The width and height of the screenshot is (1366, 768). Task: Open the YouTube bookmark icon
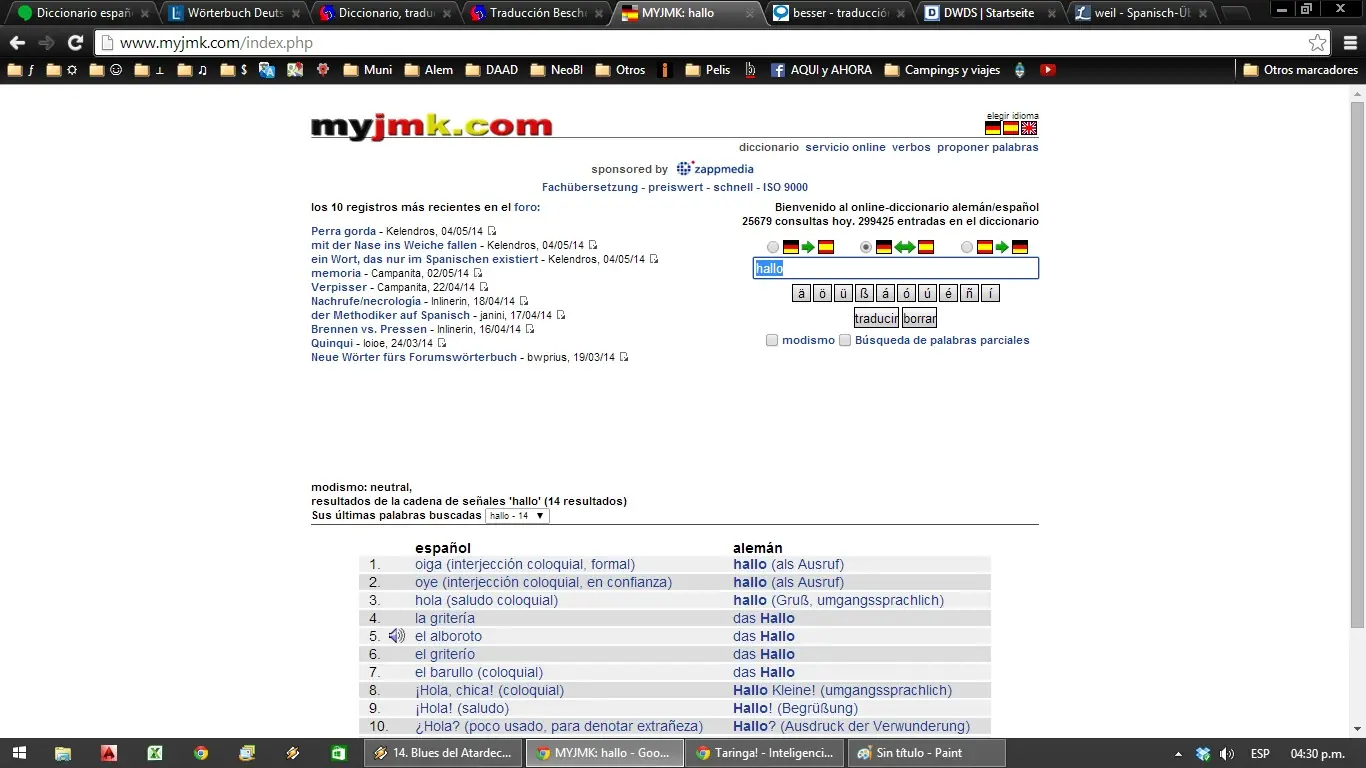point(1048,70)
